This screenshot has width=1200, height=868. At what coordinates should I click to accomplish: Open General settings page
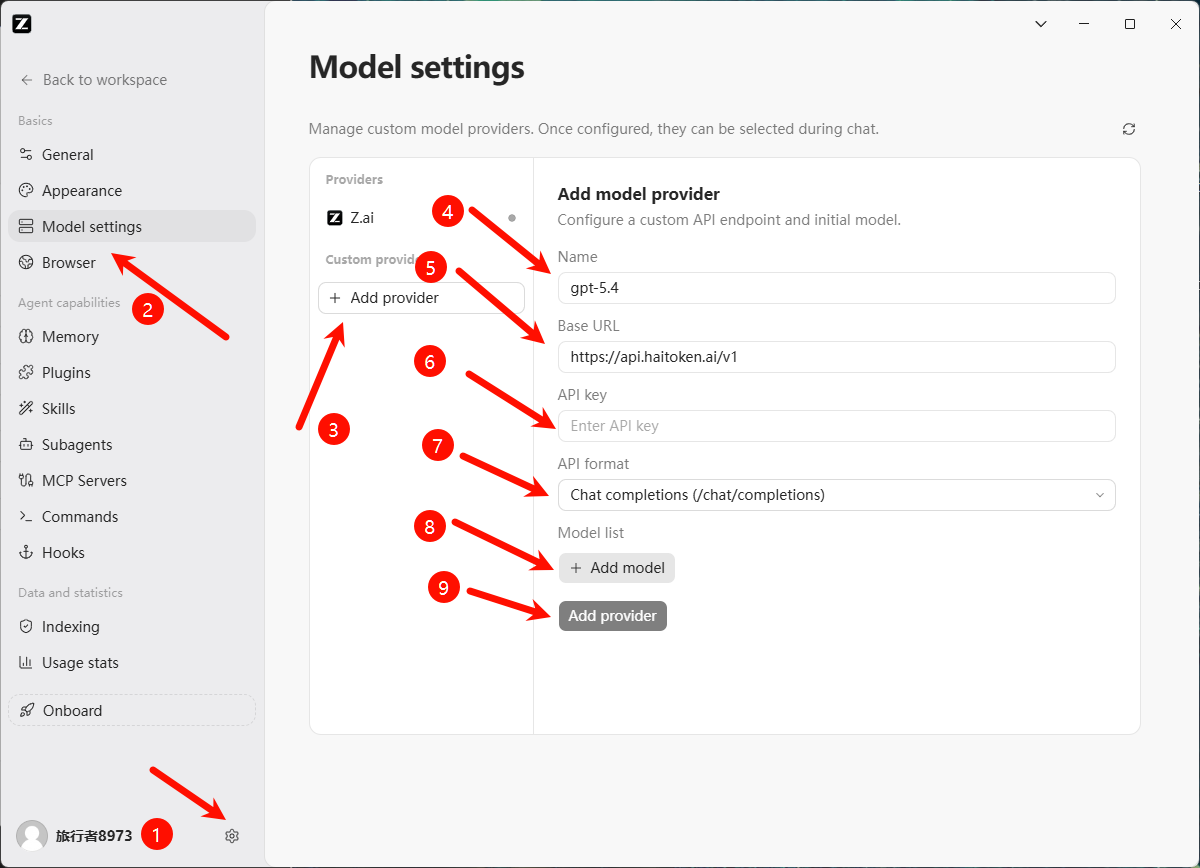132,155
